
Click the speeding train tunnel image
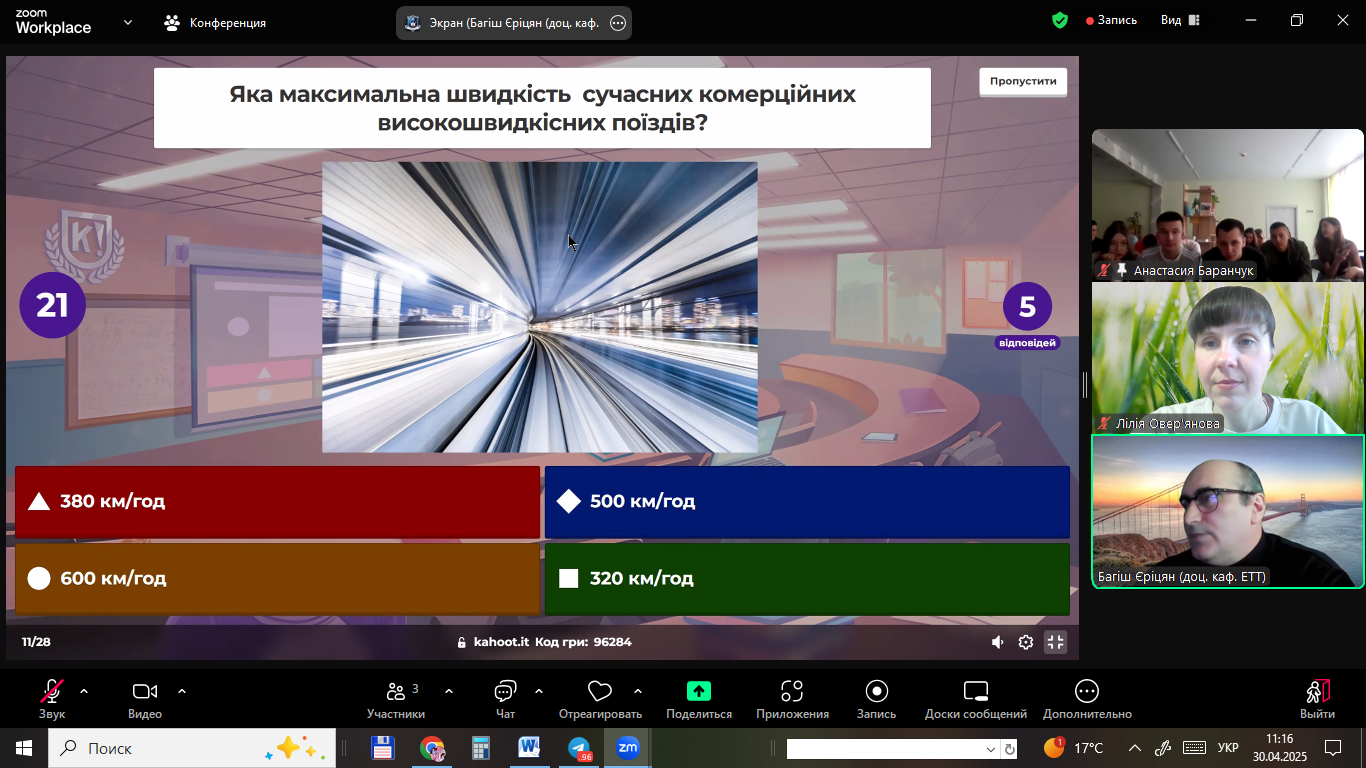540,307
